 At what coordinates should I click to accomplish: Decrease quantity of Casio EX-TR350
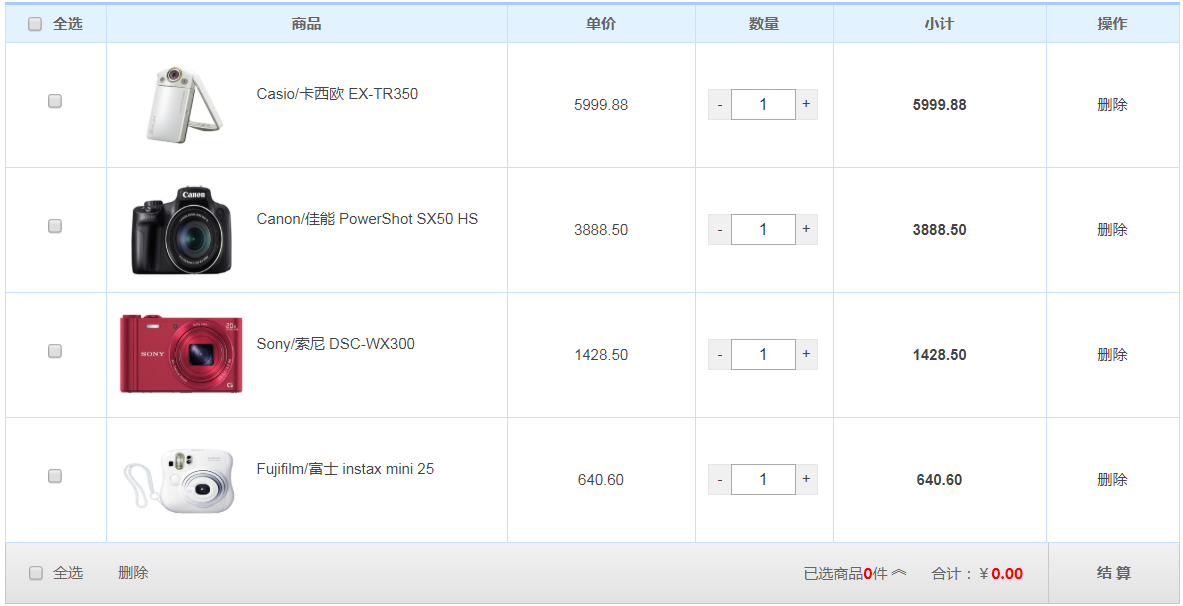click(720, 104)
